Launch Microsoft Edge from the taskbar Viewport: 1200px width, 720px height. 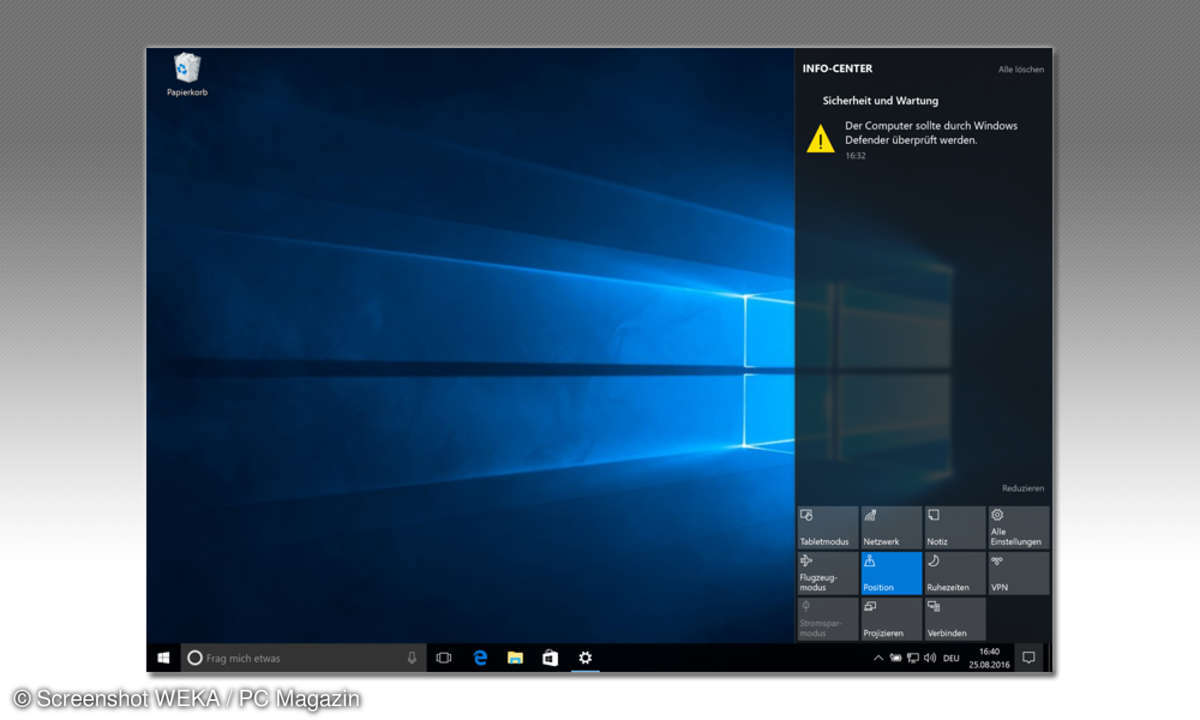click(480, 657)
